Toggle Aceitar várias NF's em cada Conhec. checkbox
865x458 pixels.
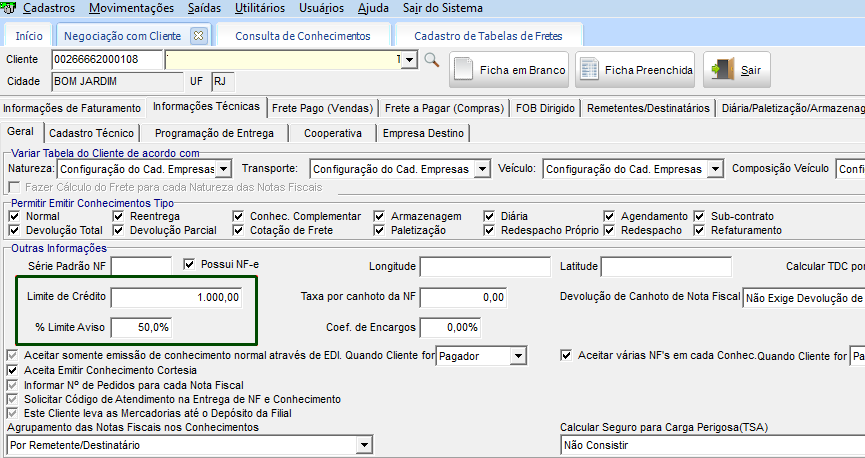(x=566, y=355)
